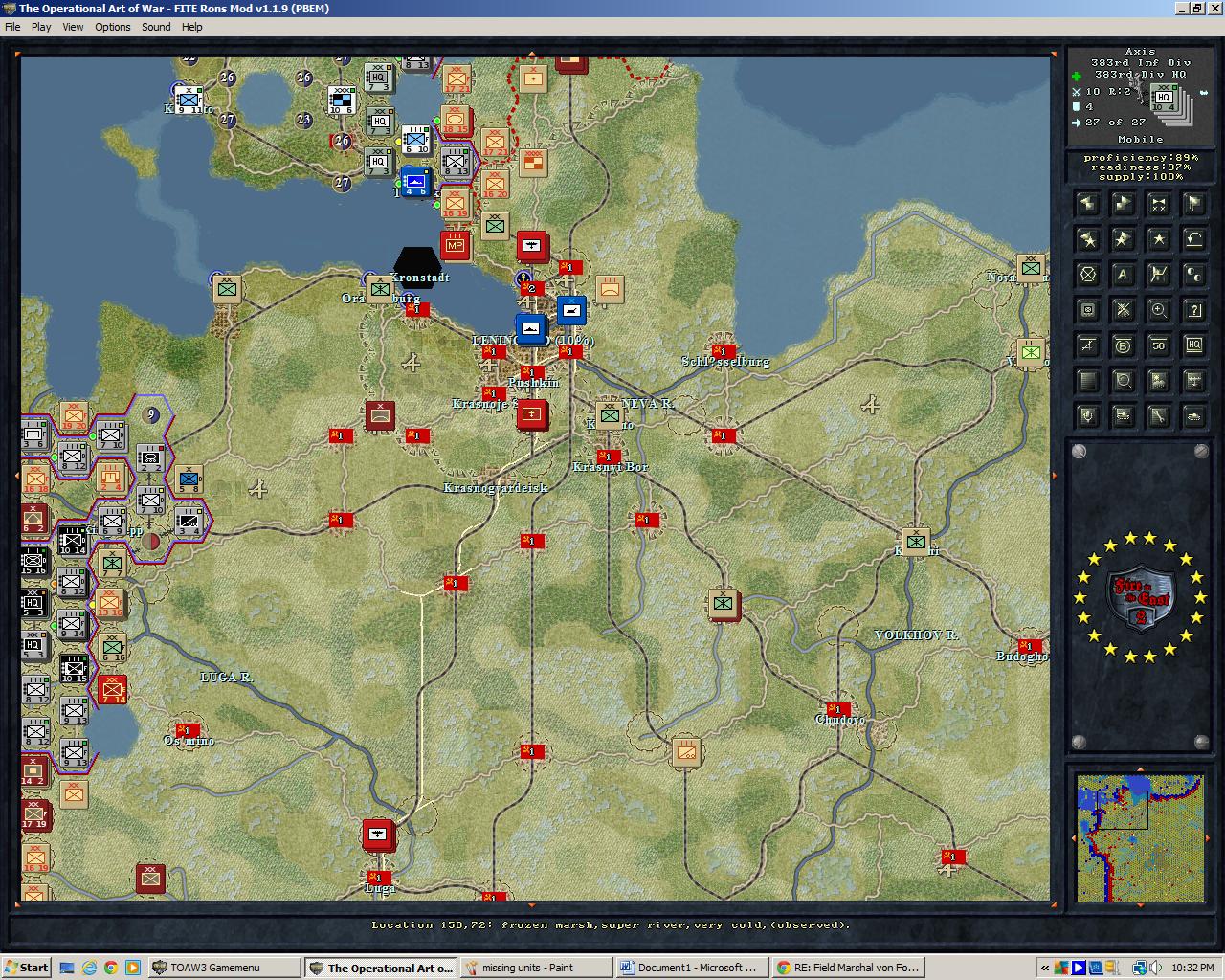Click the letter A button

pyautogui.click(x=1123, y=275)
